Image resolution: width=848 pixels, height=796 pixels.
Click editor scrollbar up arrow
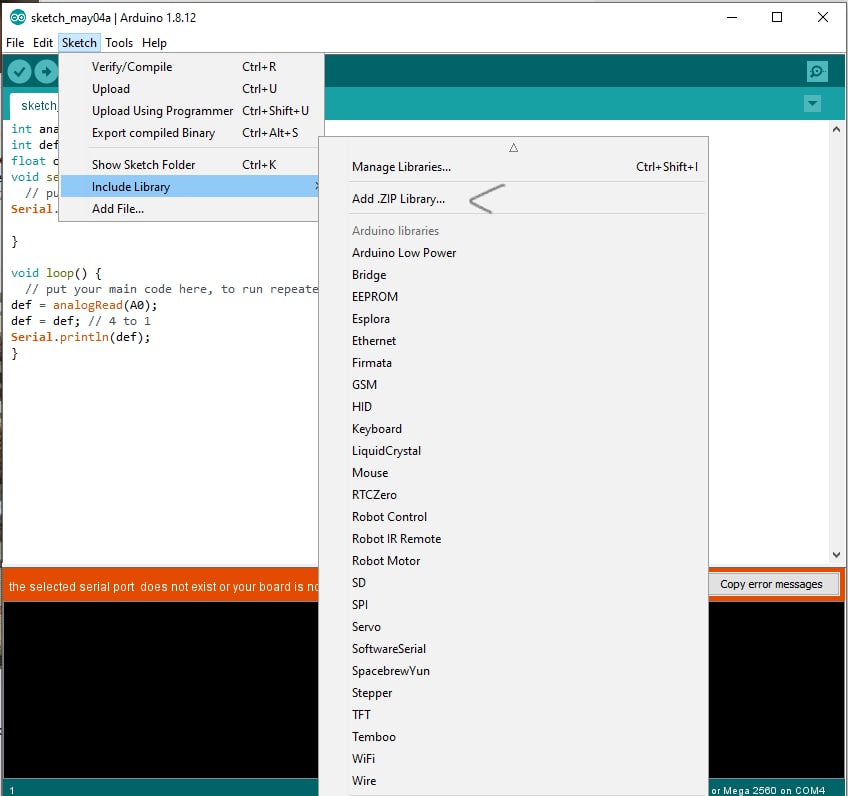pos(836,129)
